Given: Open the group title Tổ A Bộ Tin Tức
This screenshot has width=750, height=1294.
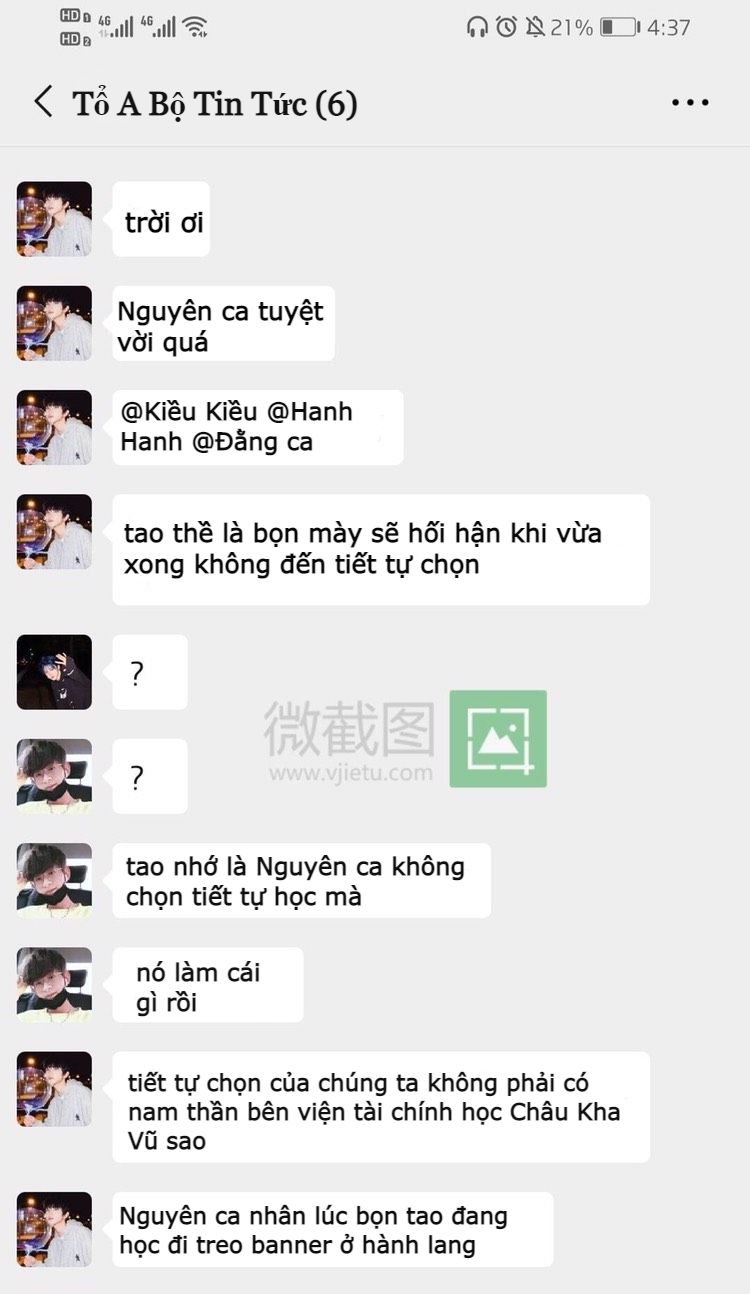Looking at the screenshot, I should click(x=215, y=103).
